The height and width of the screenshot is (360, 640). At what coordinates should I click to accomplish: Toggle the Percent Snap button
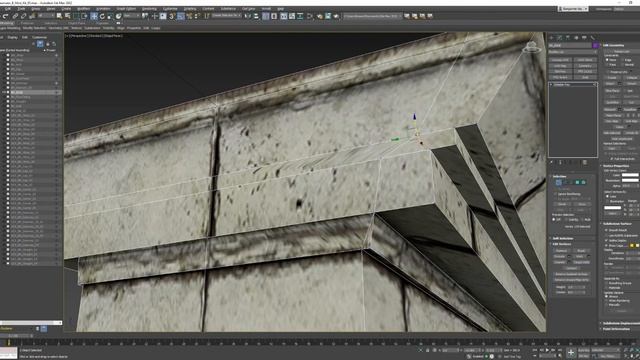pyautogui.click(x=189, y=16)
